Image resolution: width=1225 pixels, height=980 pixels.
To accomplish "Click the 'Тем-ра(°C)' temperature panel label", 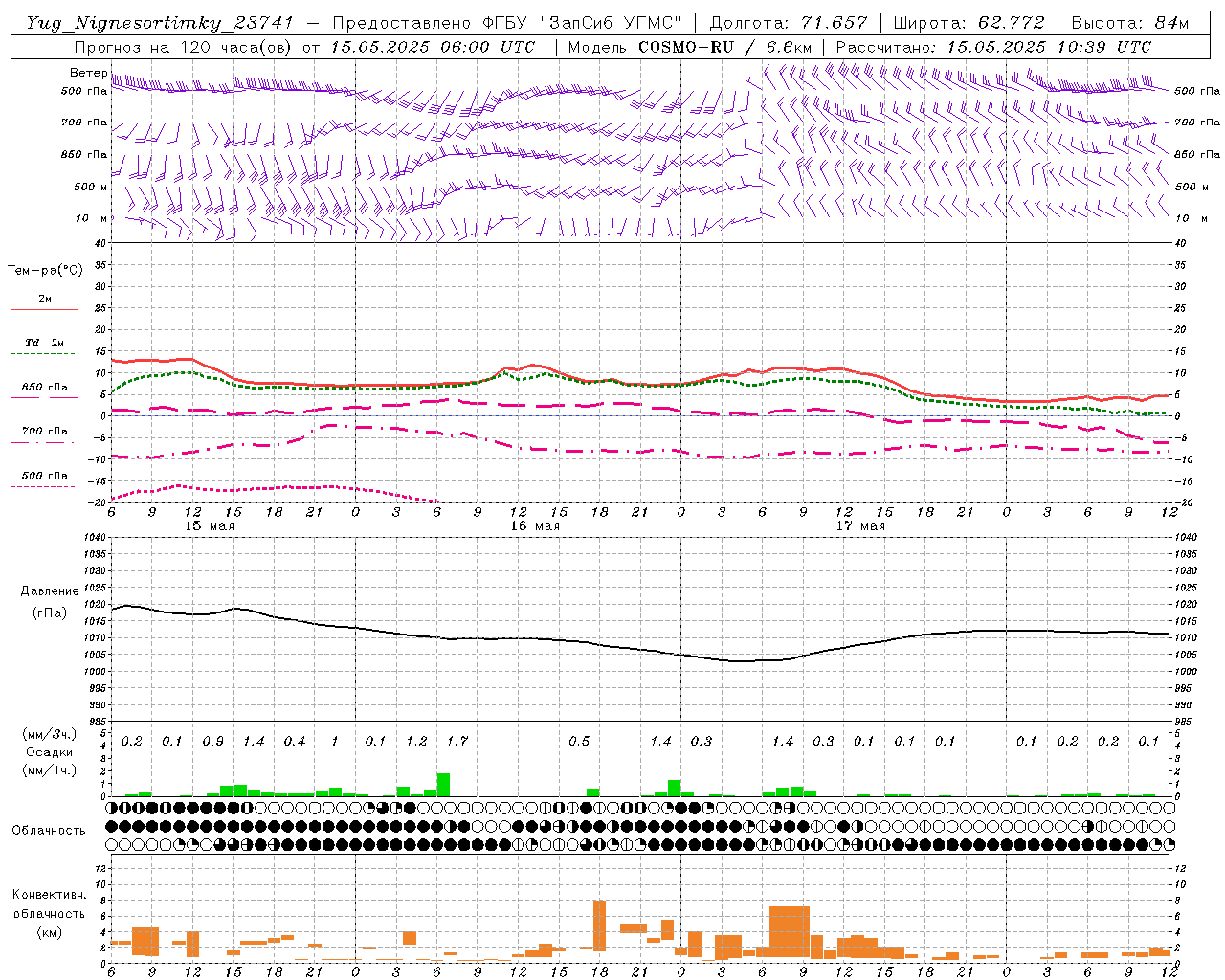I will point(45,271).
